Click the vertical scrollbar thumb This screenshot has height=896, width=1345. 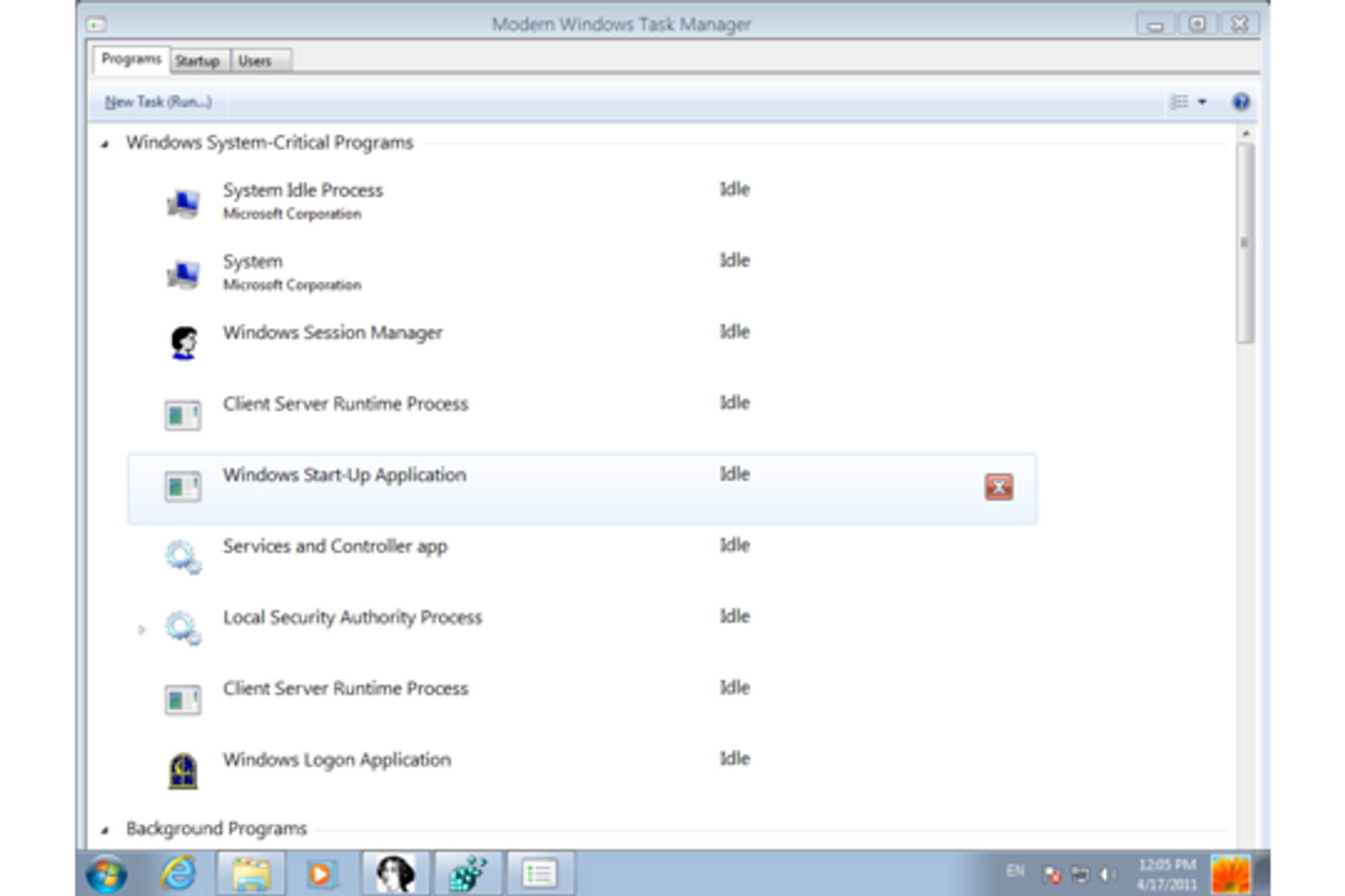(x=1245, y=243)
